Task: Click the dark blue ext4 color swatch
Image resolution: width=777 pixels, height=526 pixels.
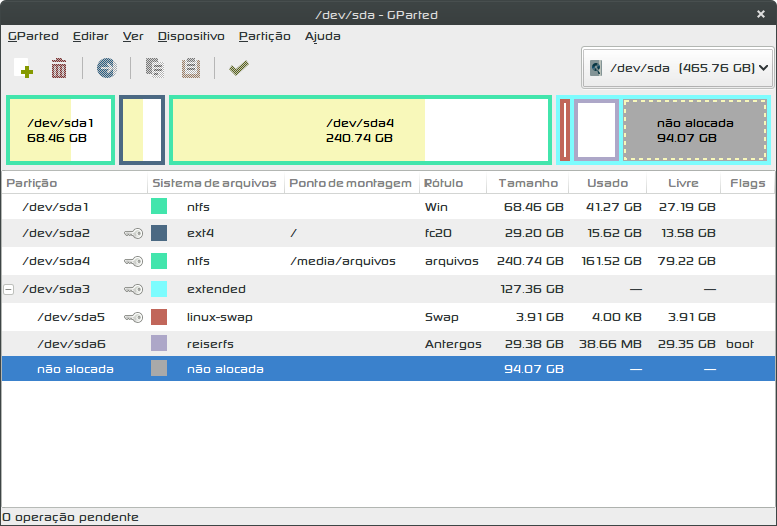Action: 159,233
